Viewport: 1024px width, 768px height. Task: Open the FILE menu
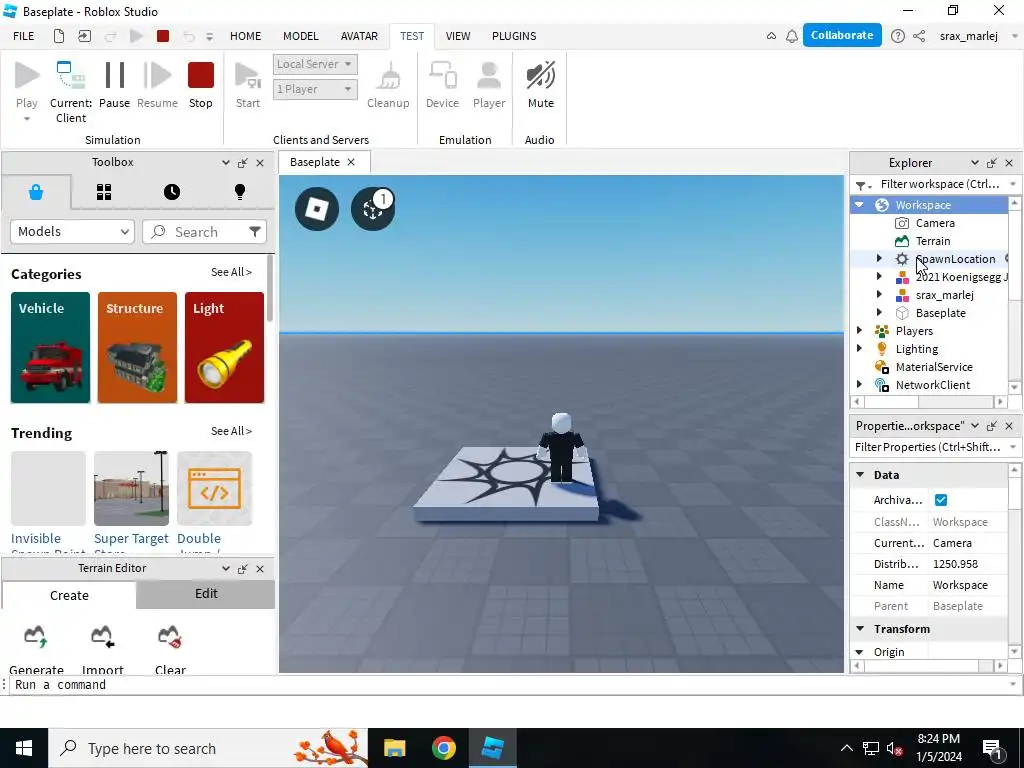pos(24,36)
